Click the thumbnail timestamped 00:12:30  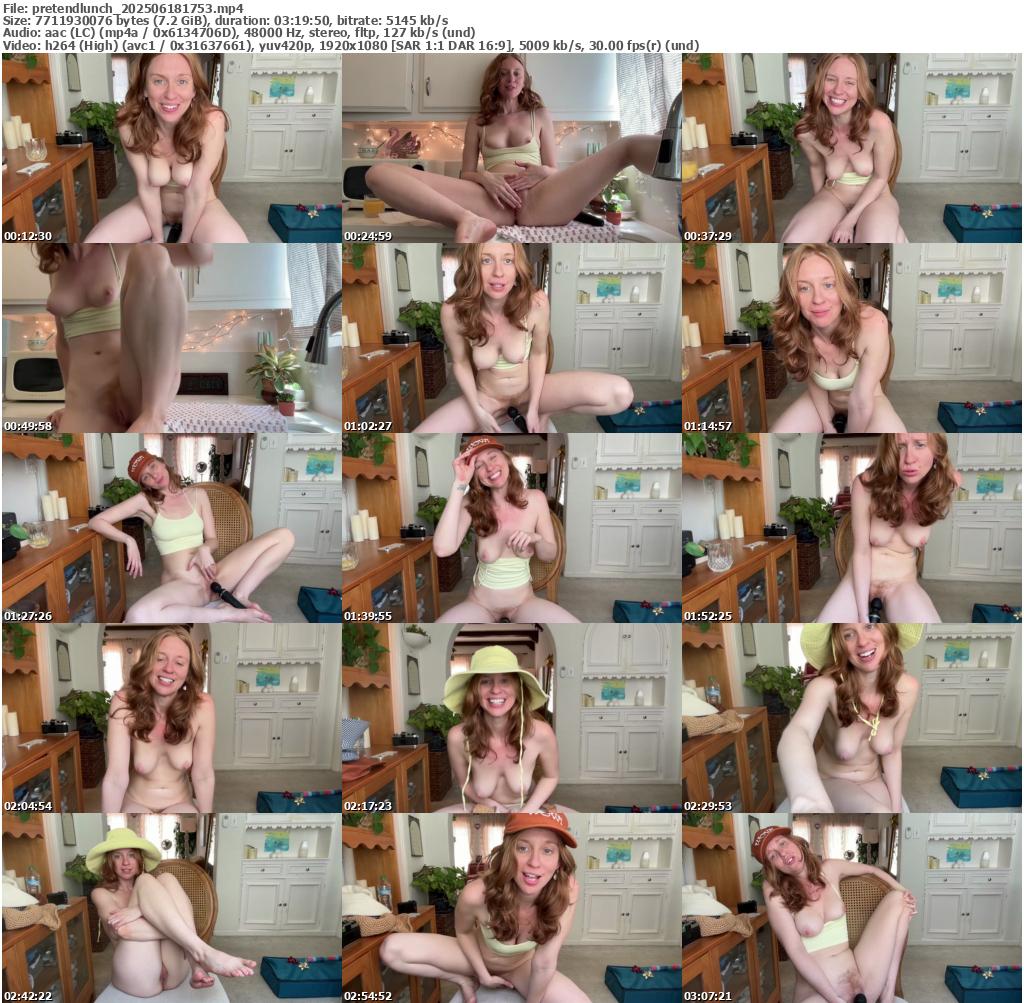click(x=171, y=148)
